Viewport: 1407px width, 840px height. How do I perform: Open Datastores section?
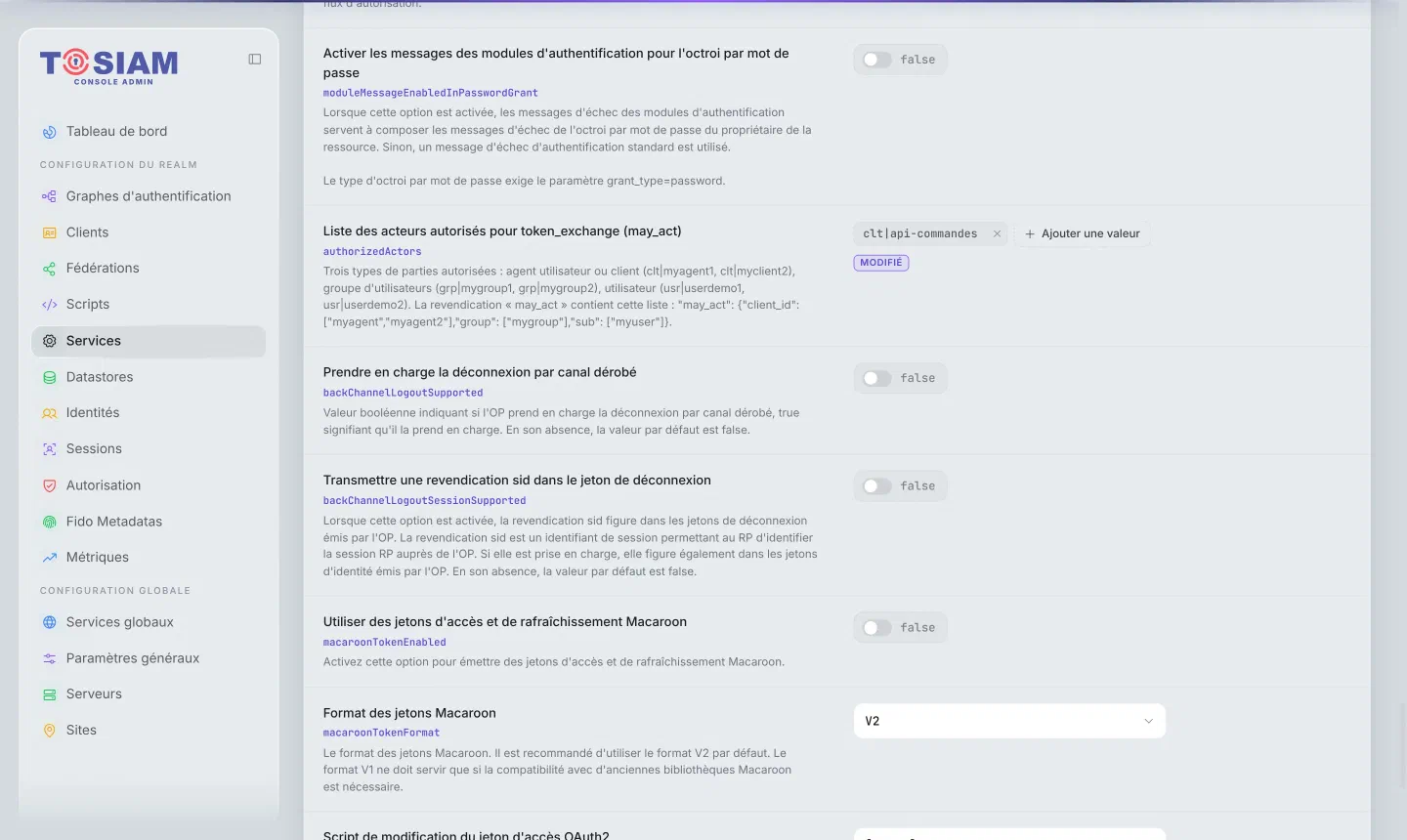point(149,377)
